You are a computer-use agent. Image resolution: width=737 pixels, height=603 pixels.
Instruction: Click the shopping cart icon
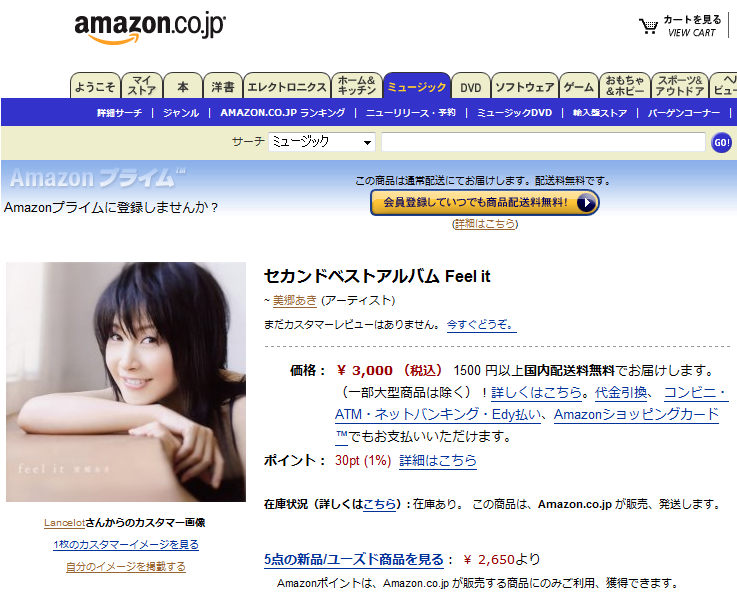point(648,26)
